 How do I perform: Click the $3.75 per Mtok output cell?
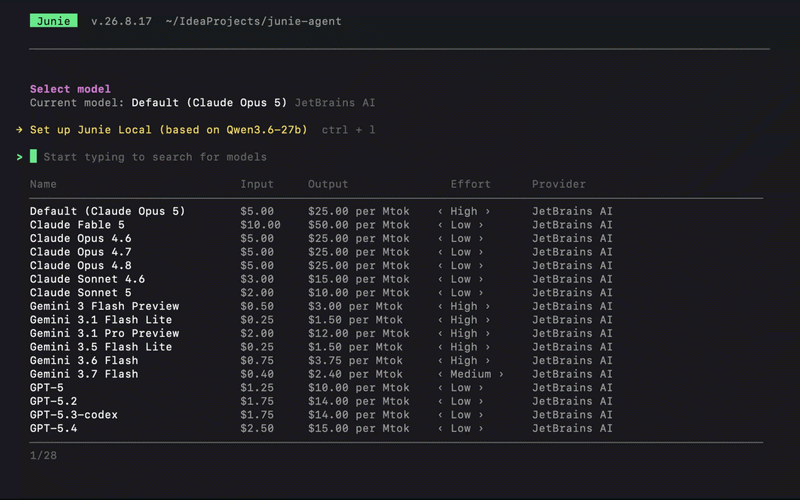[x=355, y=360]
